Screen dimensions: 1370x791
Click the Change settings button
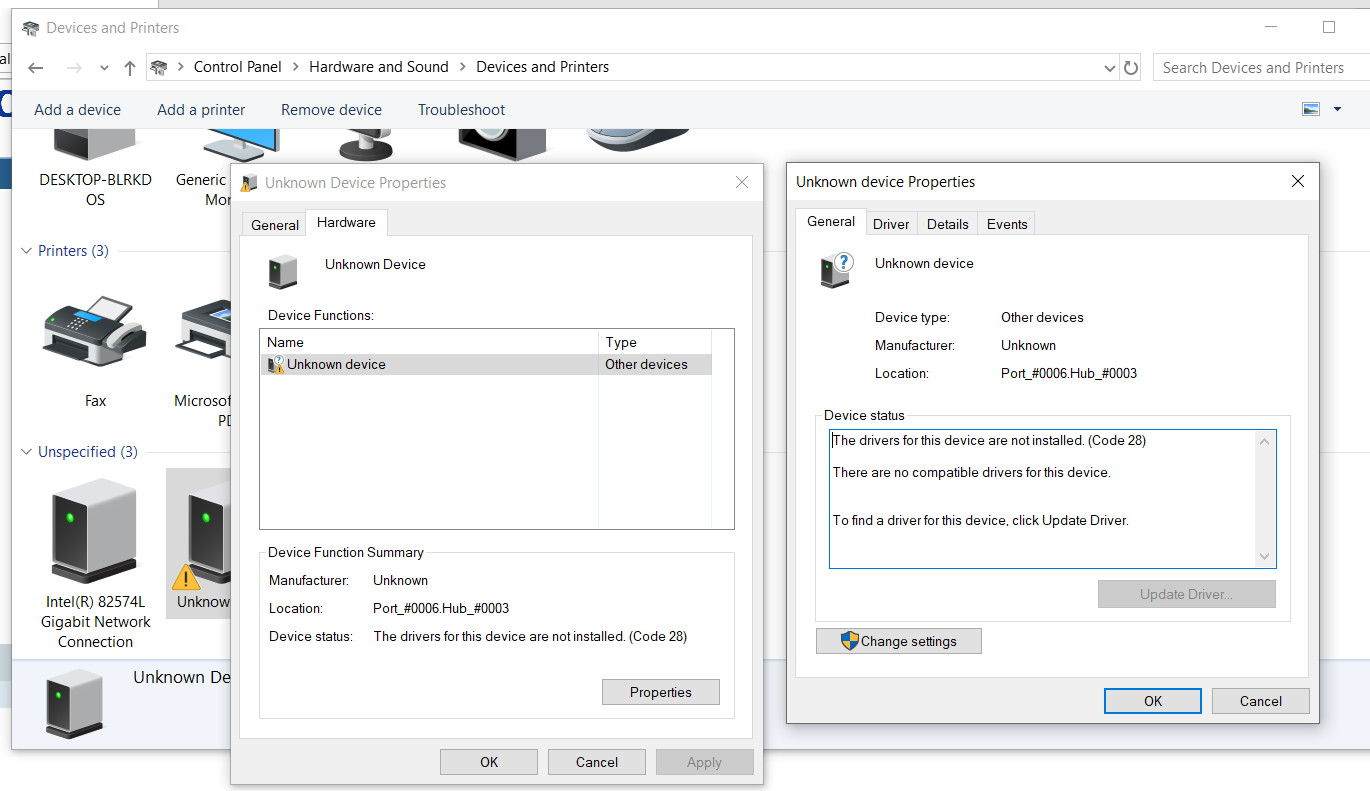898,641
